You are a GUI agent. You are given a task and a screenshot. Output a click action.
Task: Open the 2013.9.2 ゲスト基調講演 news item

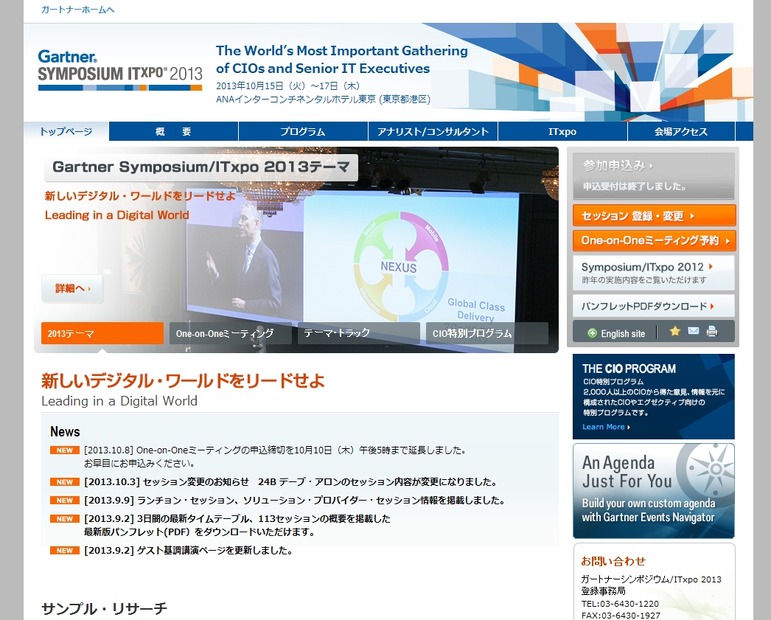(x=188, y=550)
